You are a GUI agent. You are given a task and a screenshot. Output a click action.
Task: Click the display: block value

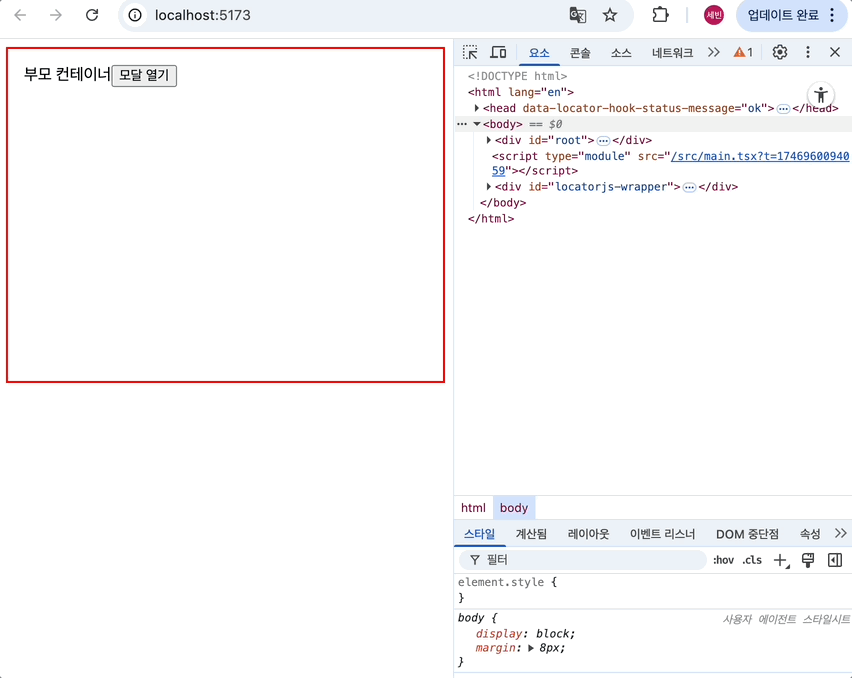(555, 634)
